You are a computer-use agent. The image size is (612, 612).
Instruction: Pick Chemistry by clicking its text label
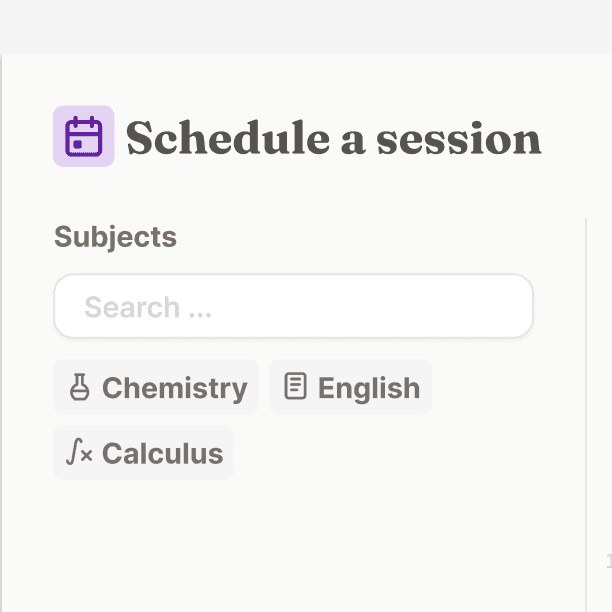click(x=175, y=388)
